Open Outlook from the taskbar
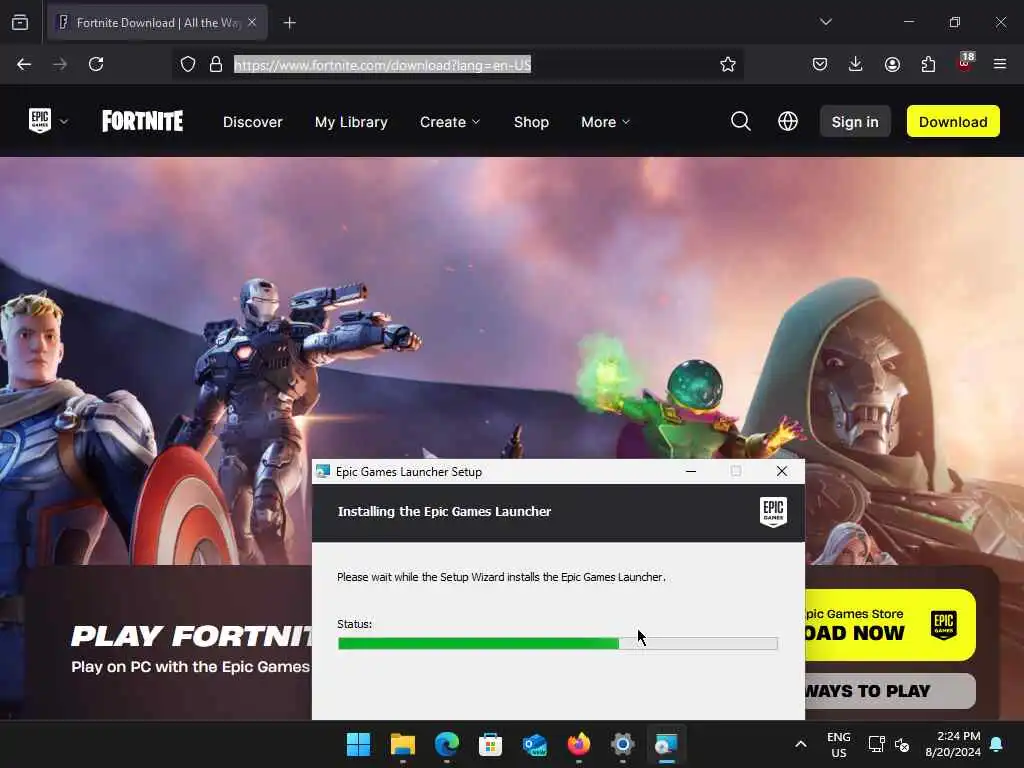1024x768 pixels. [535, 744]
